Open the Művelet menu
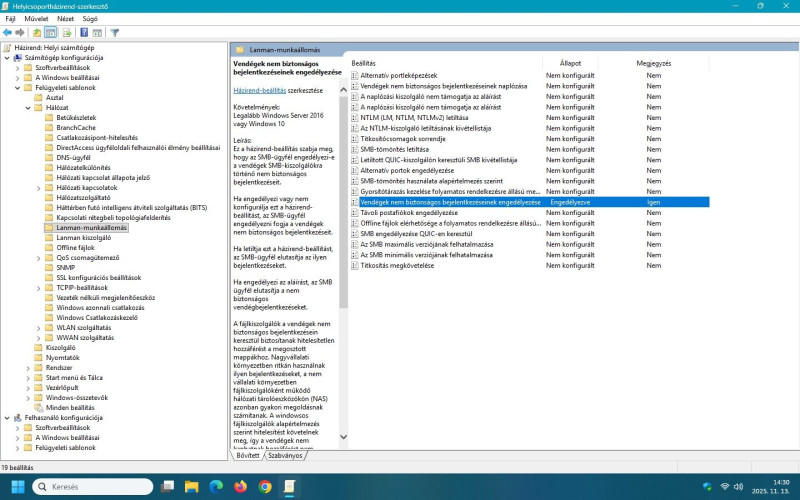Viewport: 800px width, 500px height. pos(36,19)
